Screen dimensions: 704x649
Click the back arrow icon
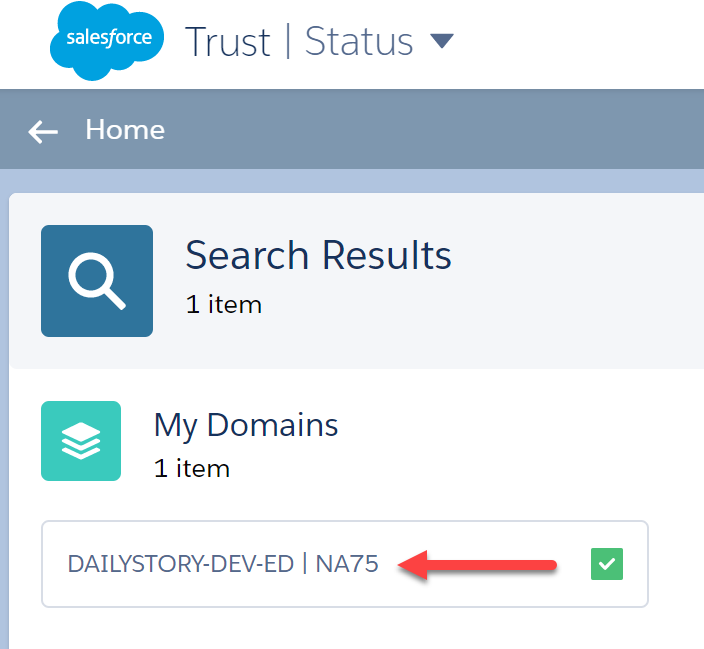point(43,132)
